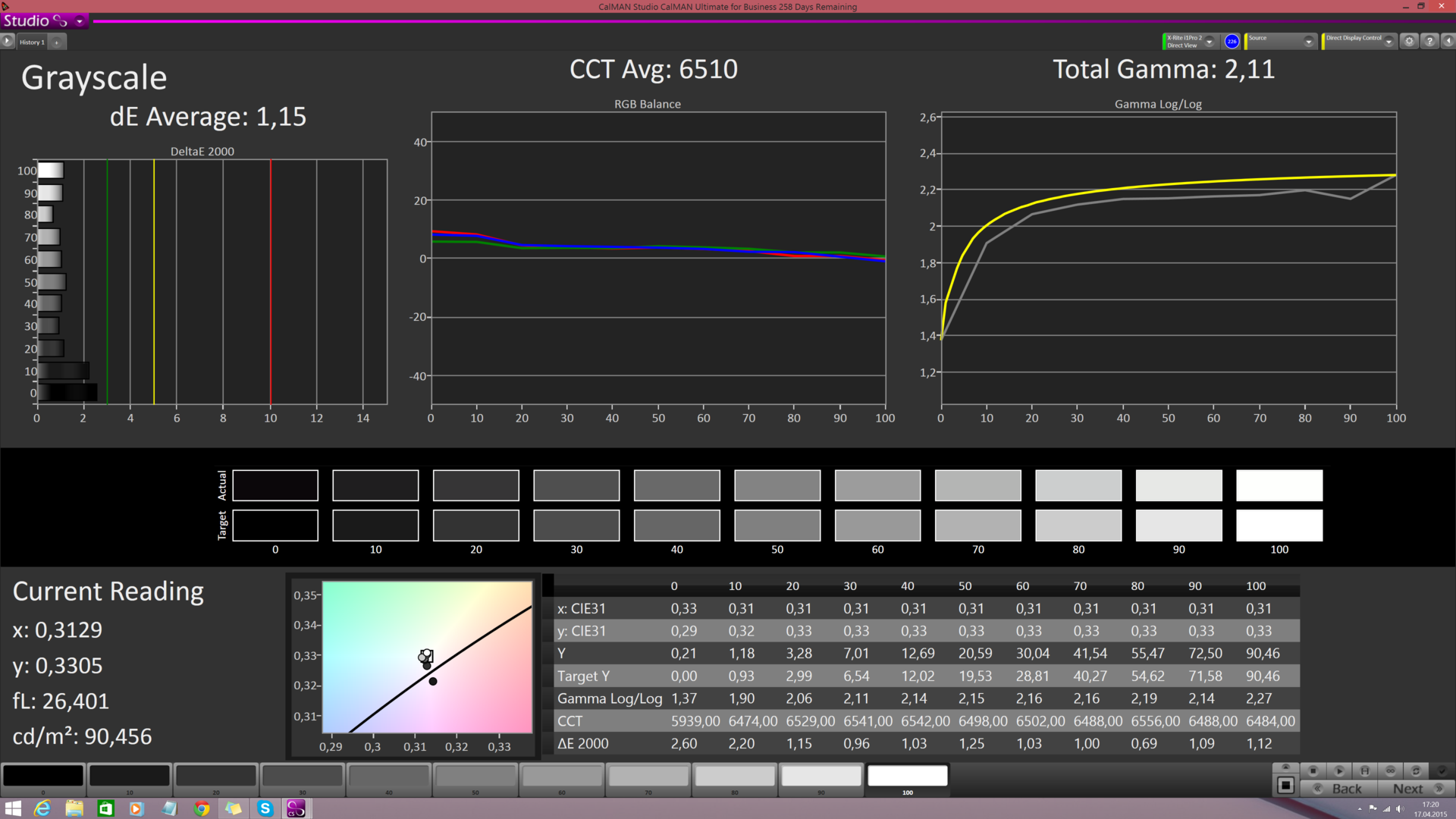
Task: Open help with the question mark icon
Action: tap(1429, 42)
